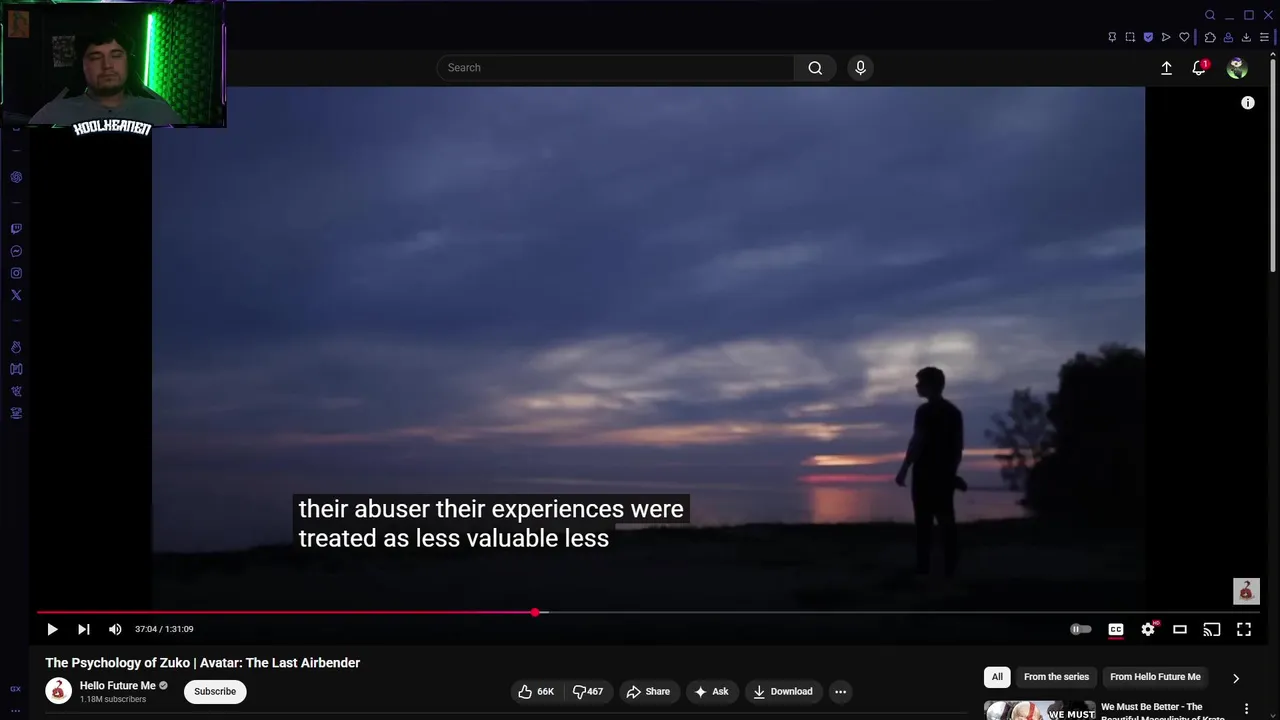Viewport: 1280px width, 720px height.
Task: Open the browser pinboards pin icon
Action: (1112, 37)
